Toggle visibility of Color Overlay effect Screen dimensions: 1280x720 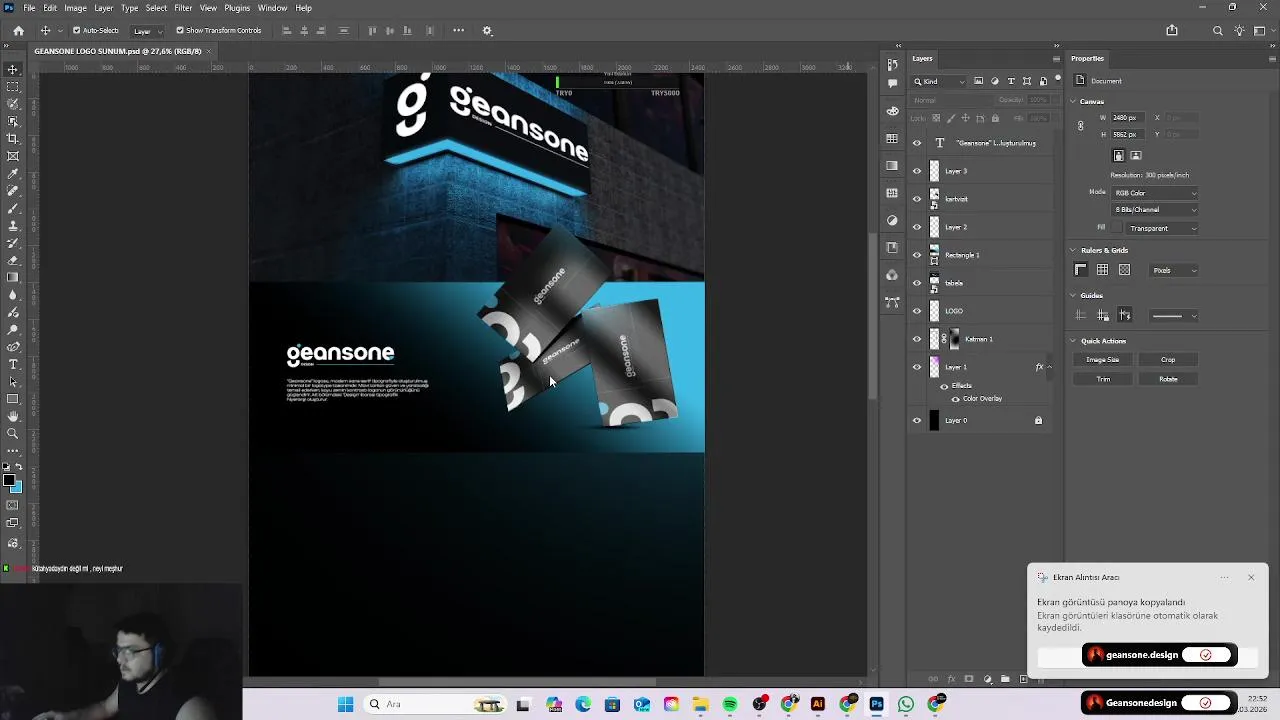(955, 399)
